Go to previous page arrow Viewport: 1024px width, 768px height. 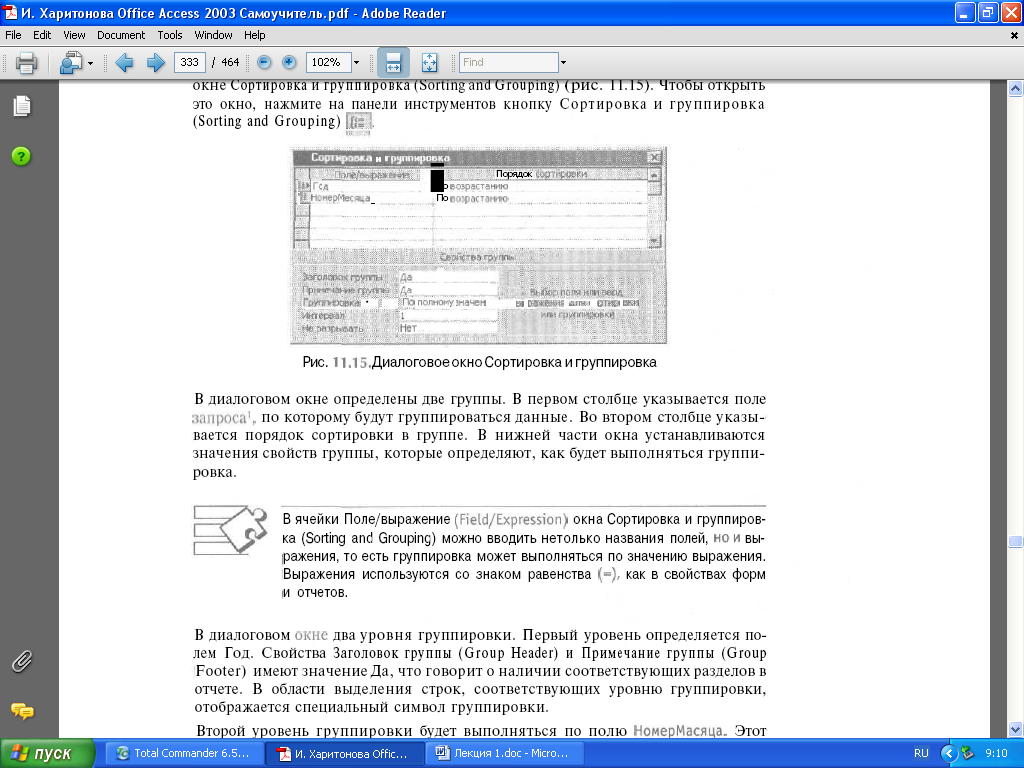click(124, 63)
